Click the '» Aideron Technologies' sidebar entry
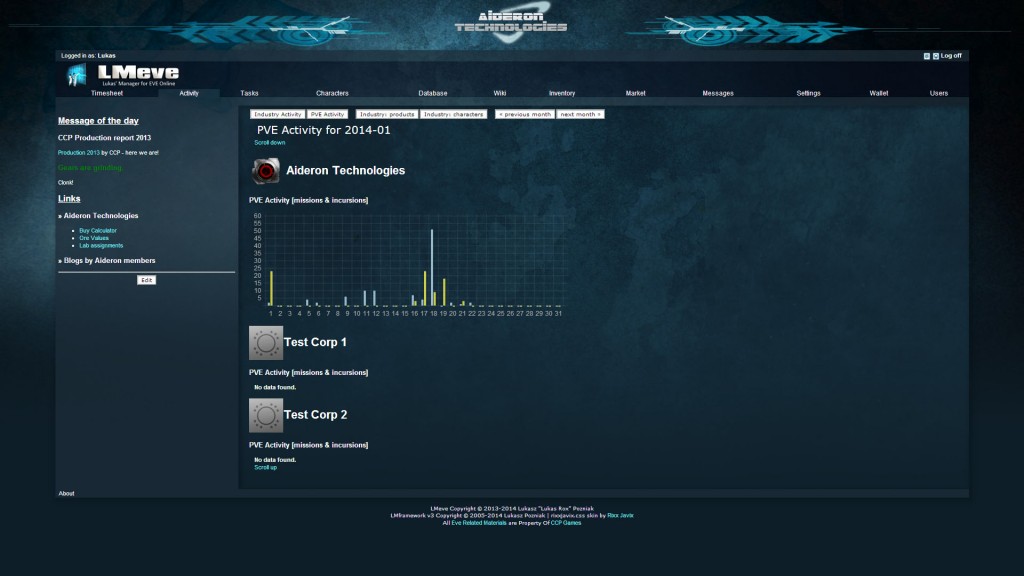The width and height of the screenshot is (1024, 576). tap(98, 216)
